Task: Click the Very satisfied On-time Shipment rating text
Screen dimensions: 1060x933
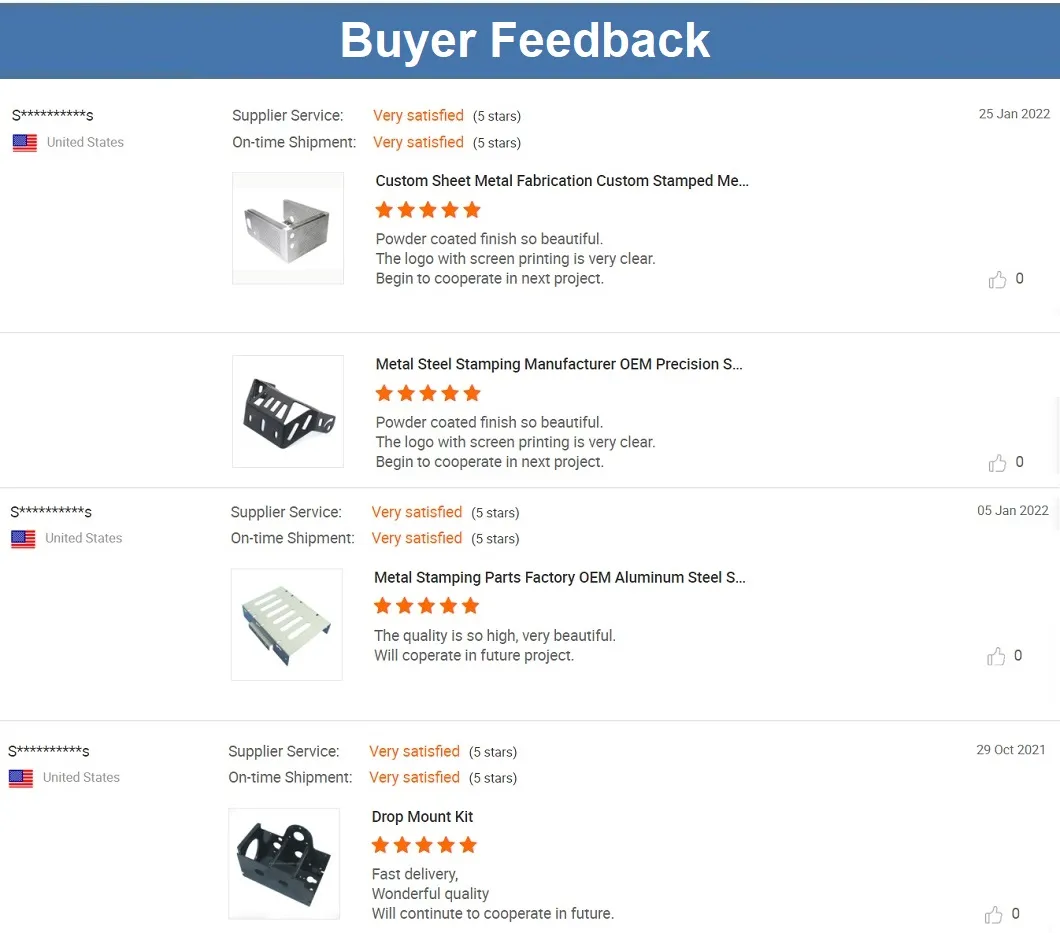Action: click(x=418, y=142)
